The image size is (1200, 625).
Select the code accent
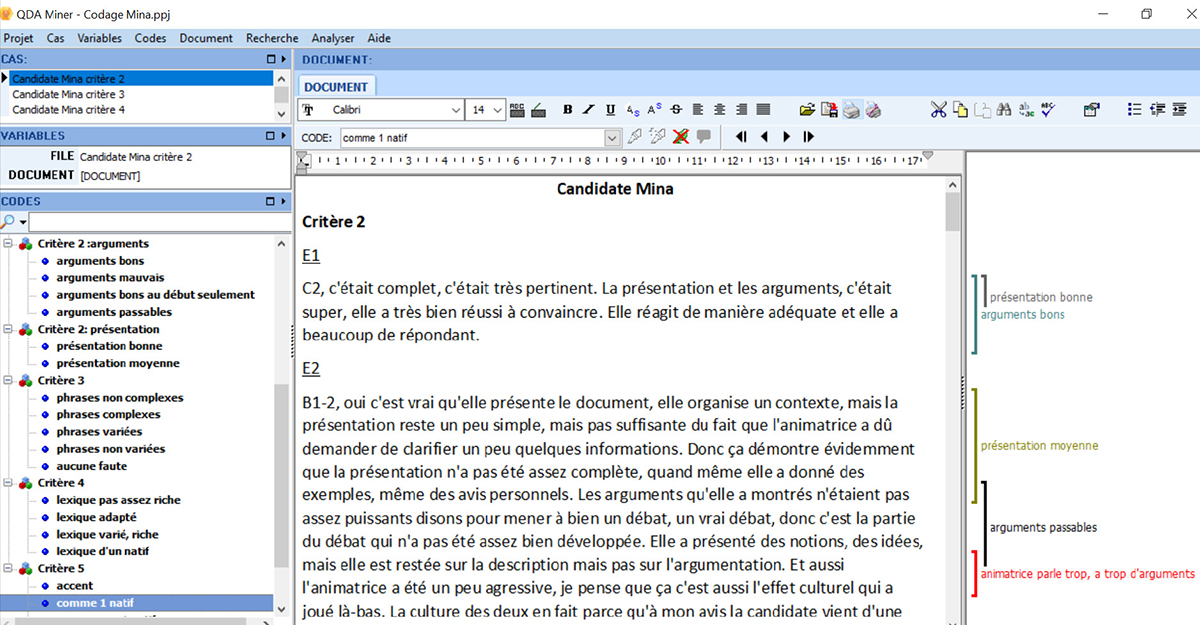point(75,586)
